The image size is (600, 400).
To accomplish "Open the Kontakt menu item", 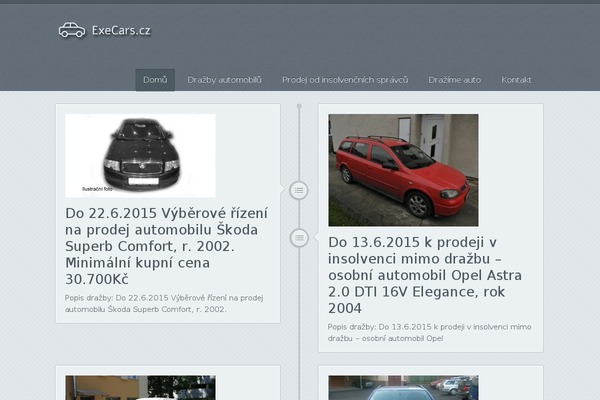I will coord(516,80).
